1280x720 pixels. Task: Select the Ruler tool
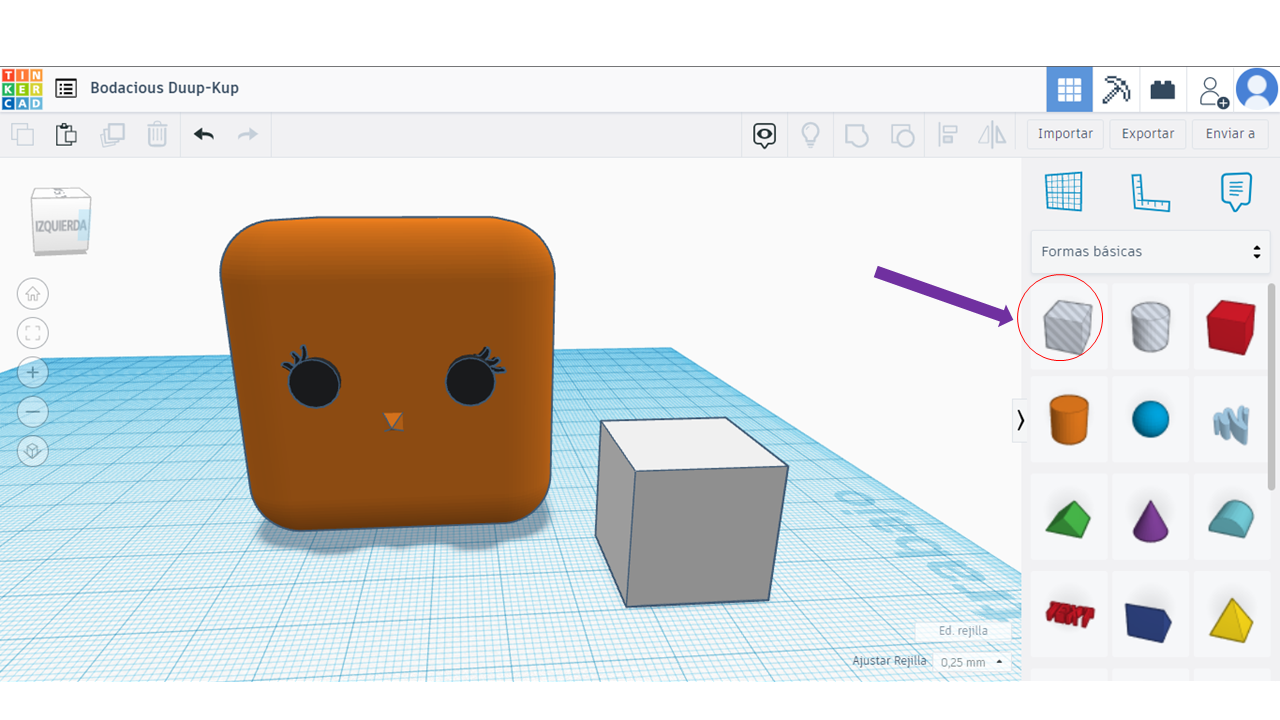(x=1150, y=191)
